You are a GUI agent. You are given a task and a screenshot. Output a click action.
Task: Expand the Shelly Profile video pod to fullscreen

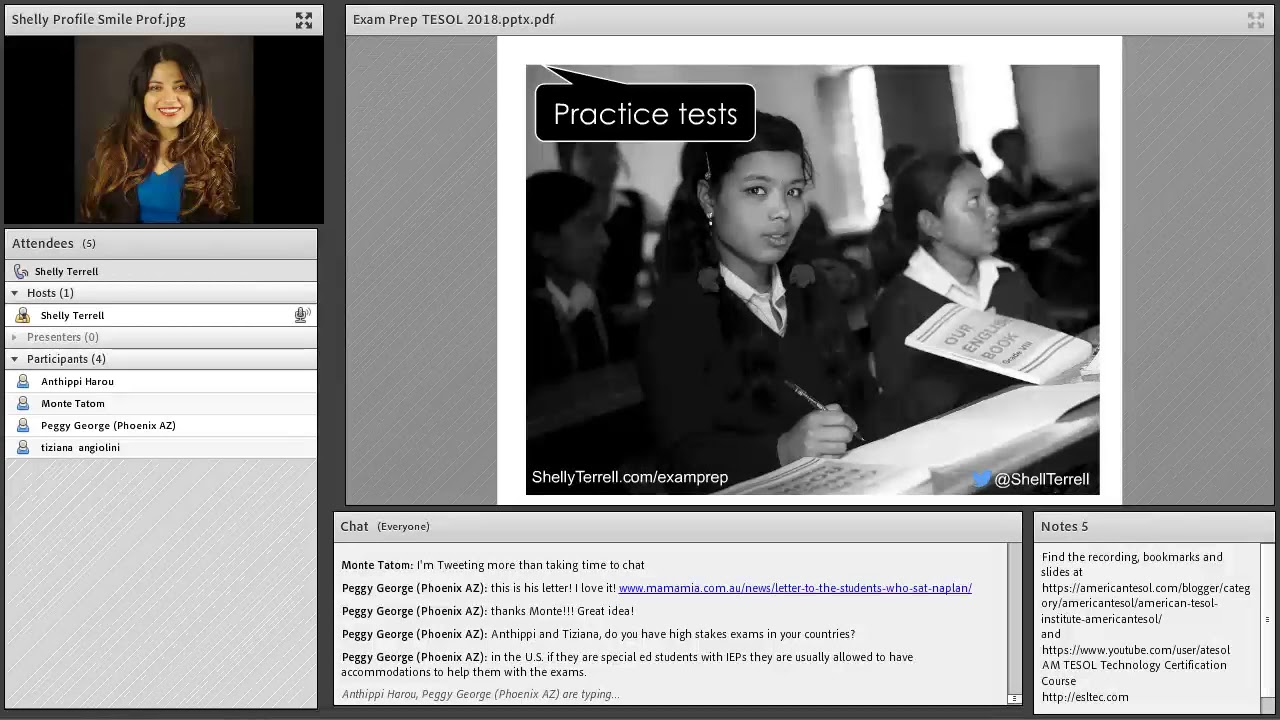(x=304, y=20)
